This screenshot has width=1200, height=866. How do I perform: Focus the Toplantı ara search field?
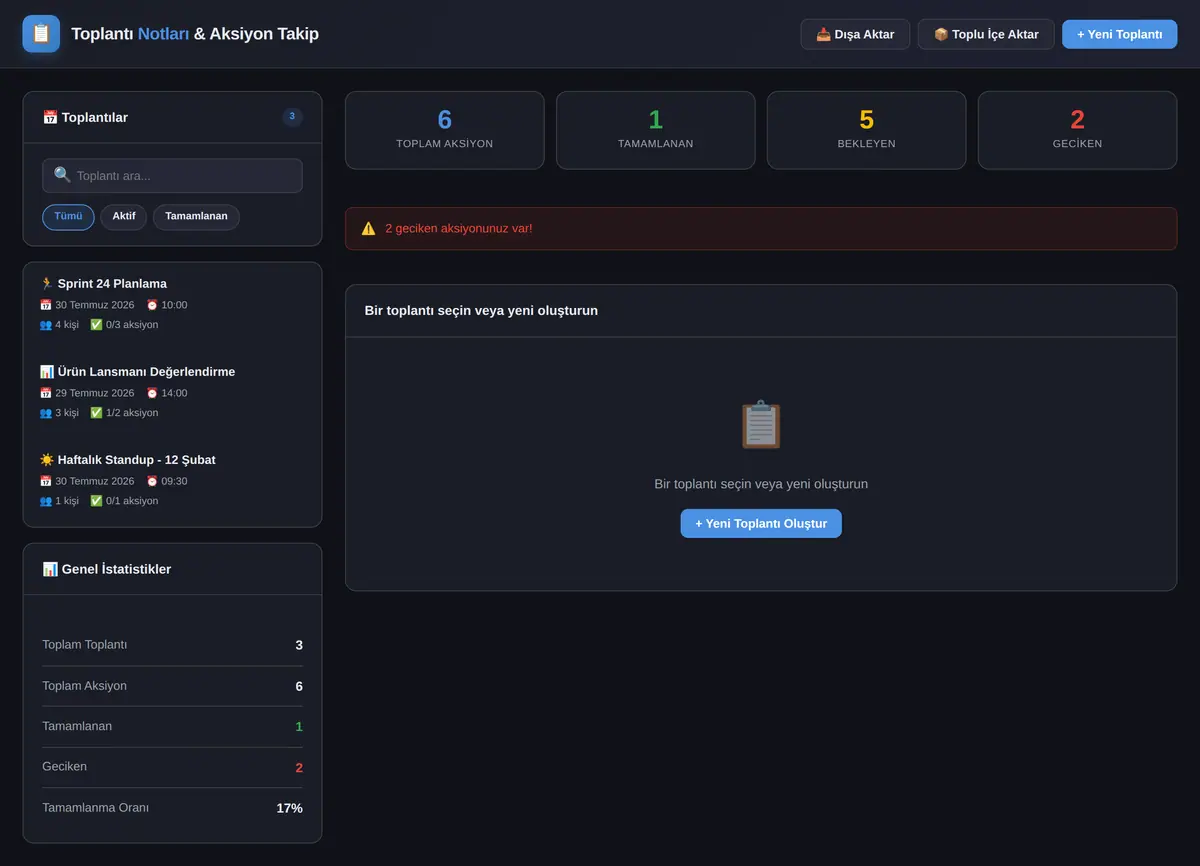tap(172, 176)
